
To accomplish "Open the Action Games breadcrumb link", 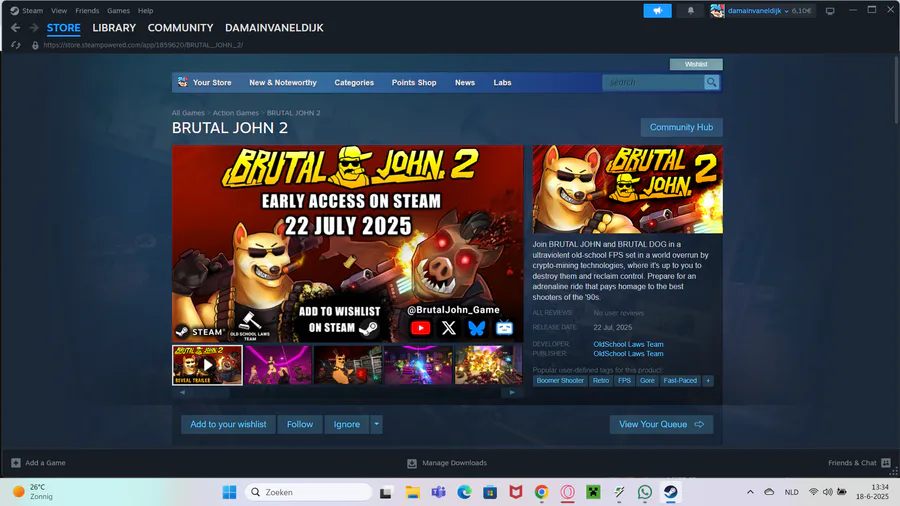I will coord(235,112).
